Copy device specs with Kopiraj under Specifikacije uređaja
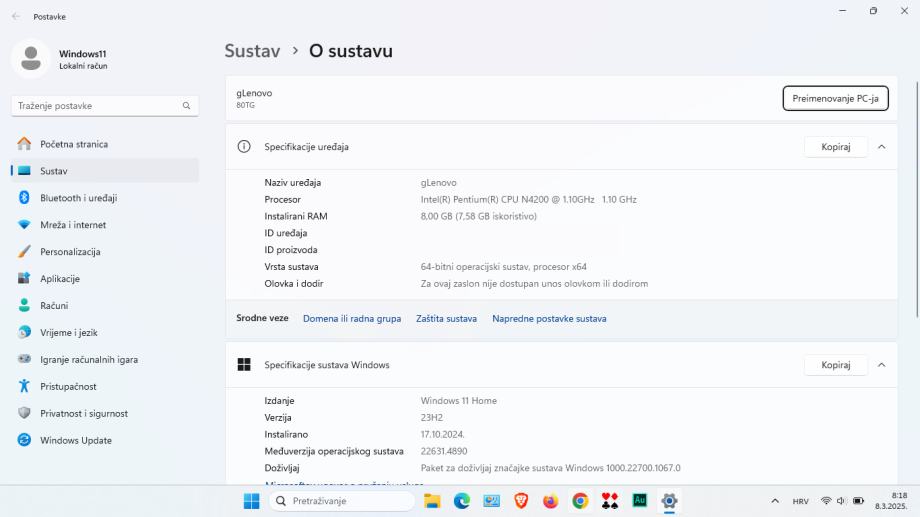Image resolution: width=920 pixels, height=517 pixels. point(836,147)
